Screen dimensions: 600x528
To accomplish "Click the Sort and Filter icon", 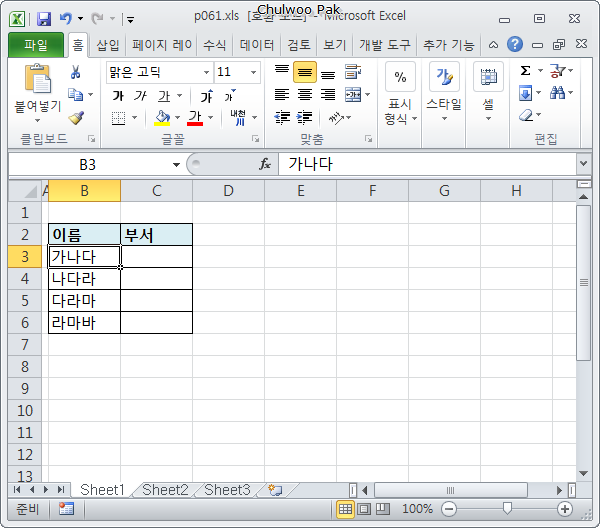I will [557, 70].
